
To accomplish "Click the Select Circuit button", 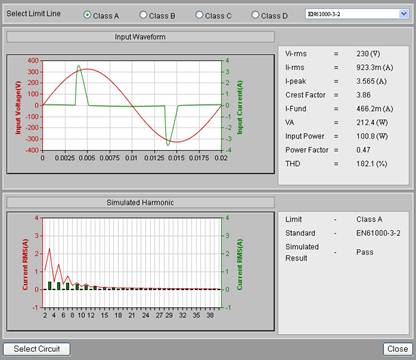I will tap(37, 349).
